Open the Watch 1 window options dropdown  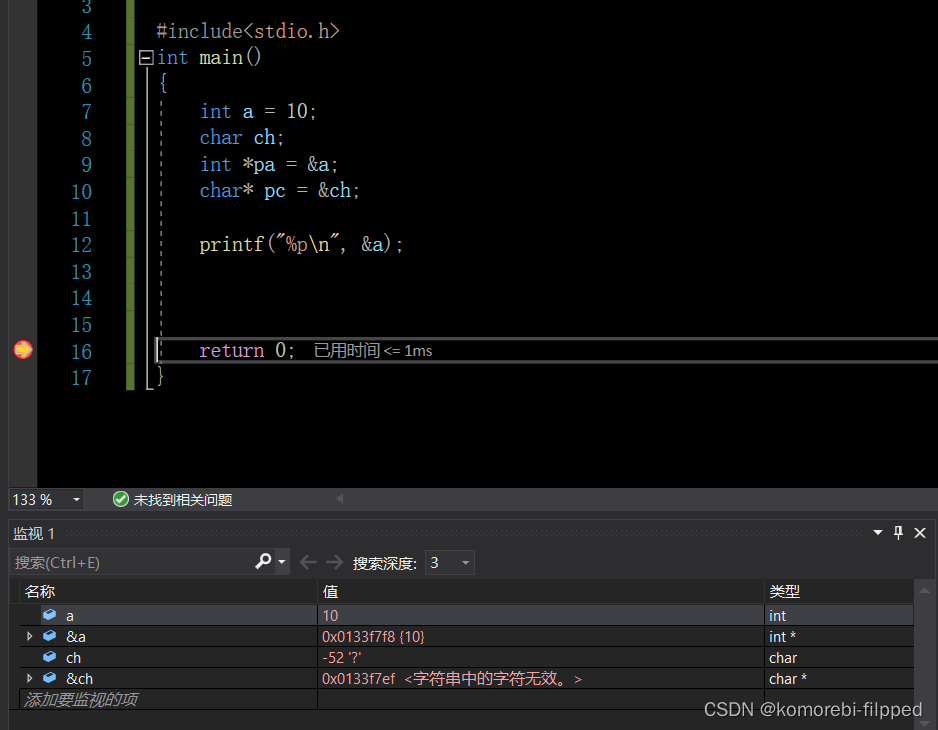pyautogui.click(x=878, y=532)
